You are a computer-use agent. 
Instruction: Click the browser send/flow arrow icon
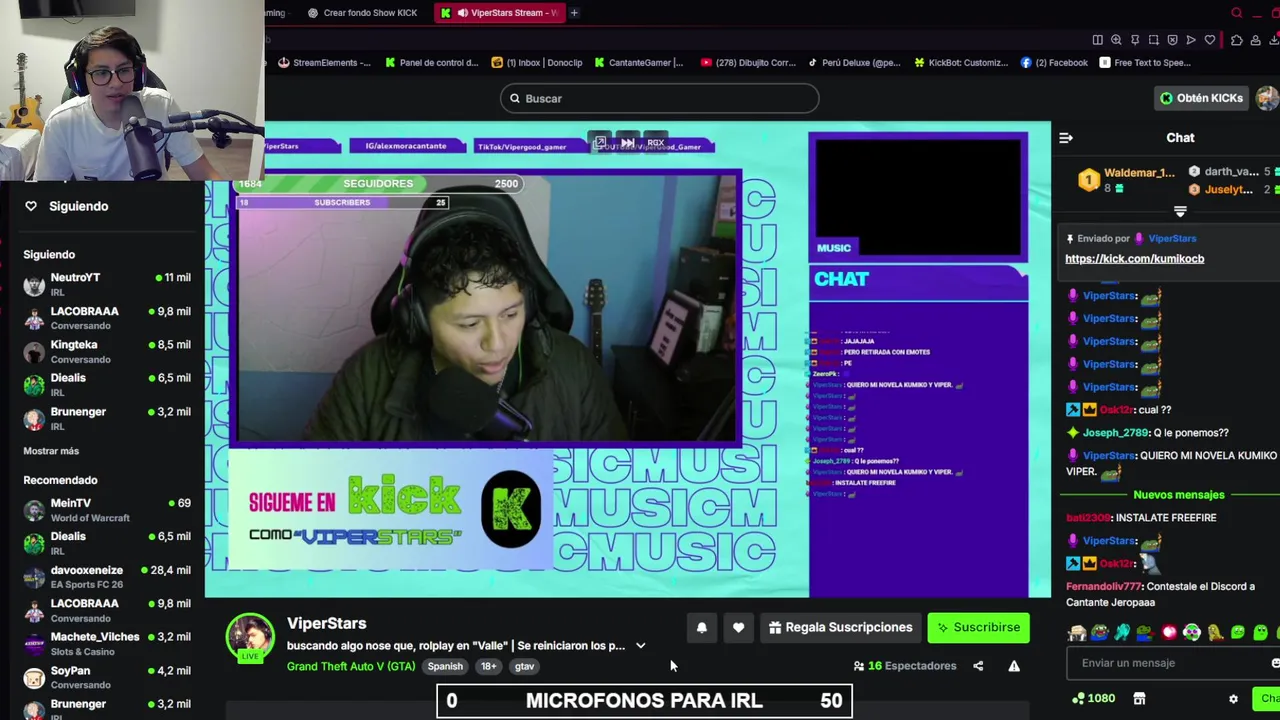tap(1190, 40)
